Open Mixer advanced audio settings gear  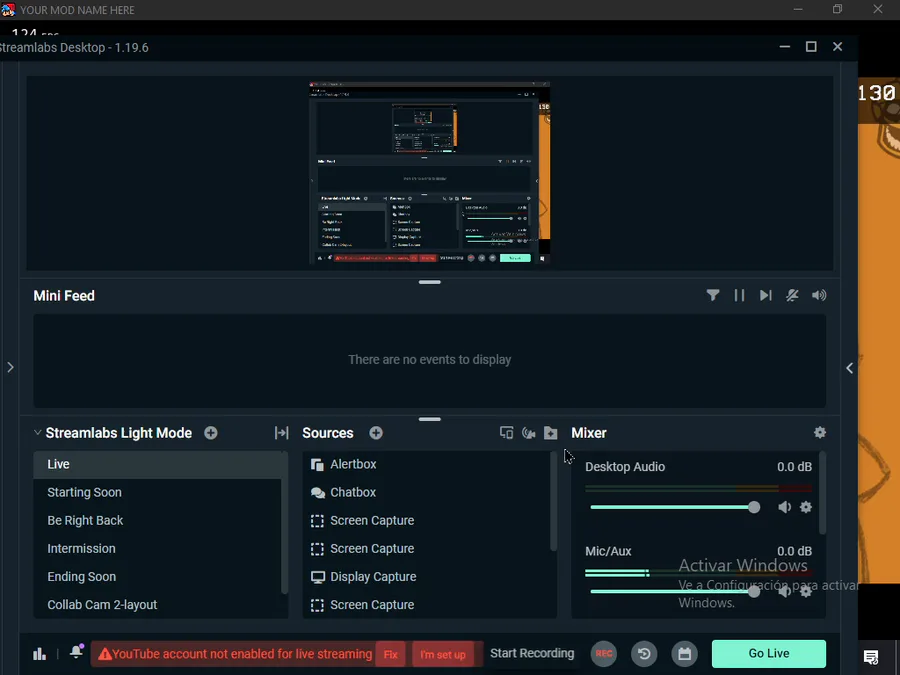click(820, 432)
